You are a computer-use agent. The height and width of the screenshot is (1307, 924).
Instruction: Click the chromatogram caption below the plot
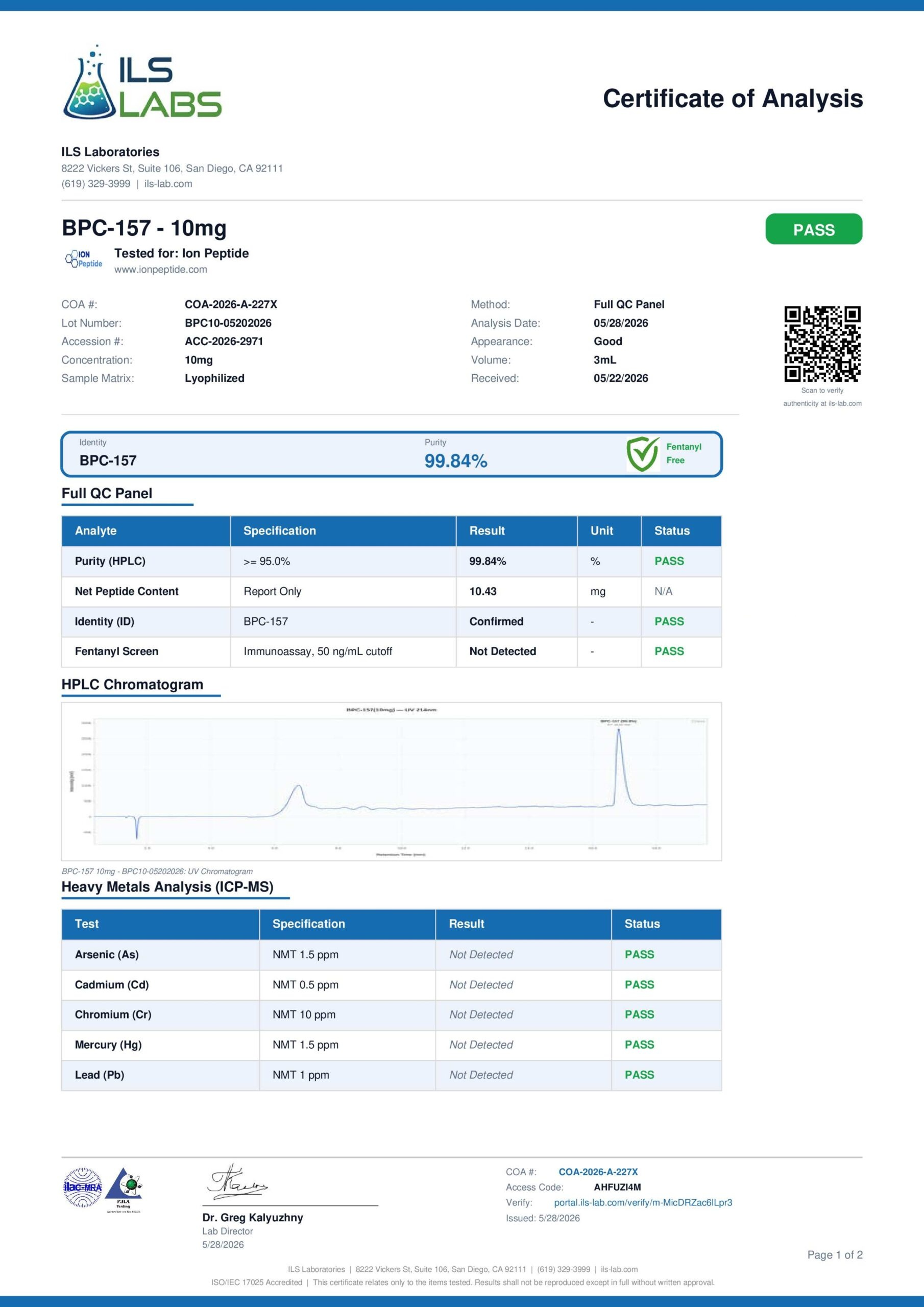pos(157,871)
